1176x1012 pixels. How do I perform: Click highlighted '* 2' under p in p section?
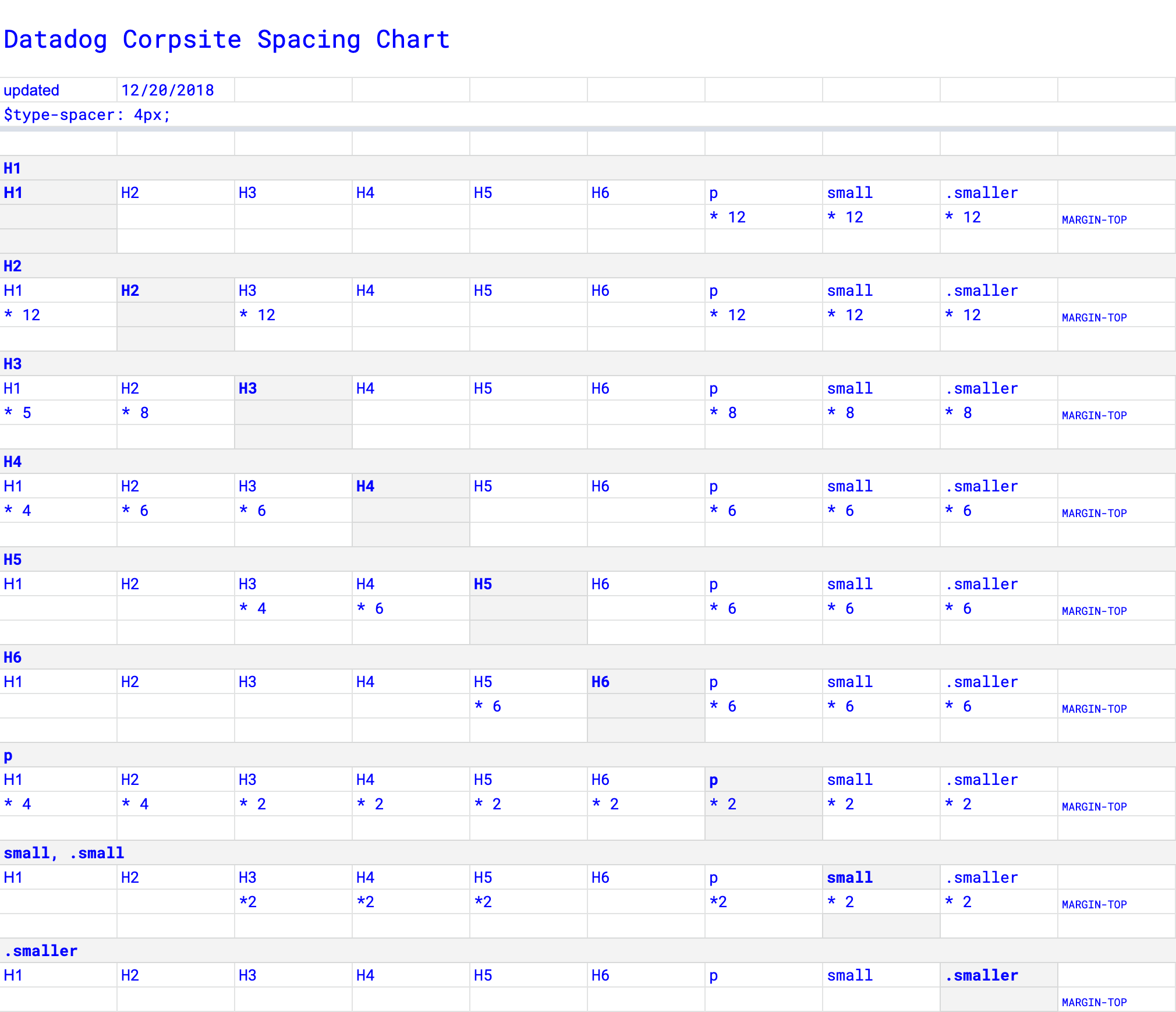tap(764, 804)
